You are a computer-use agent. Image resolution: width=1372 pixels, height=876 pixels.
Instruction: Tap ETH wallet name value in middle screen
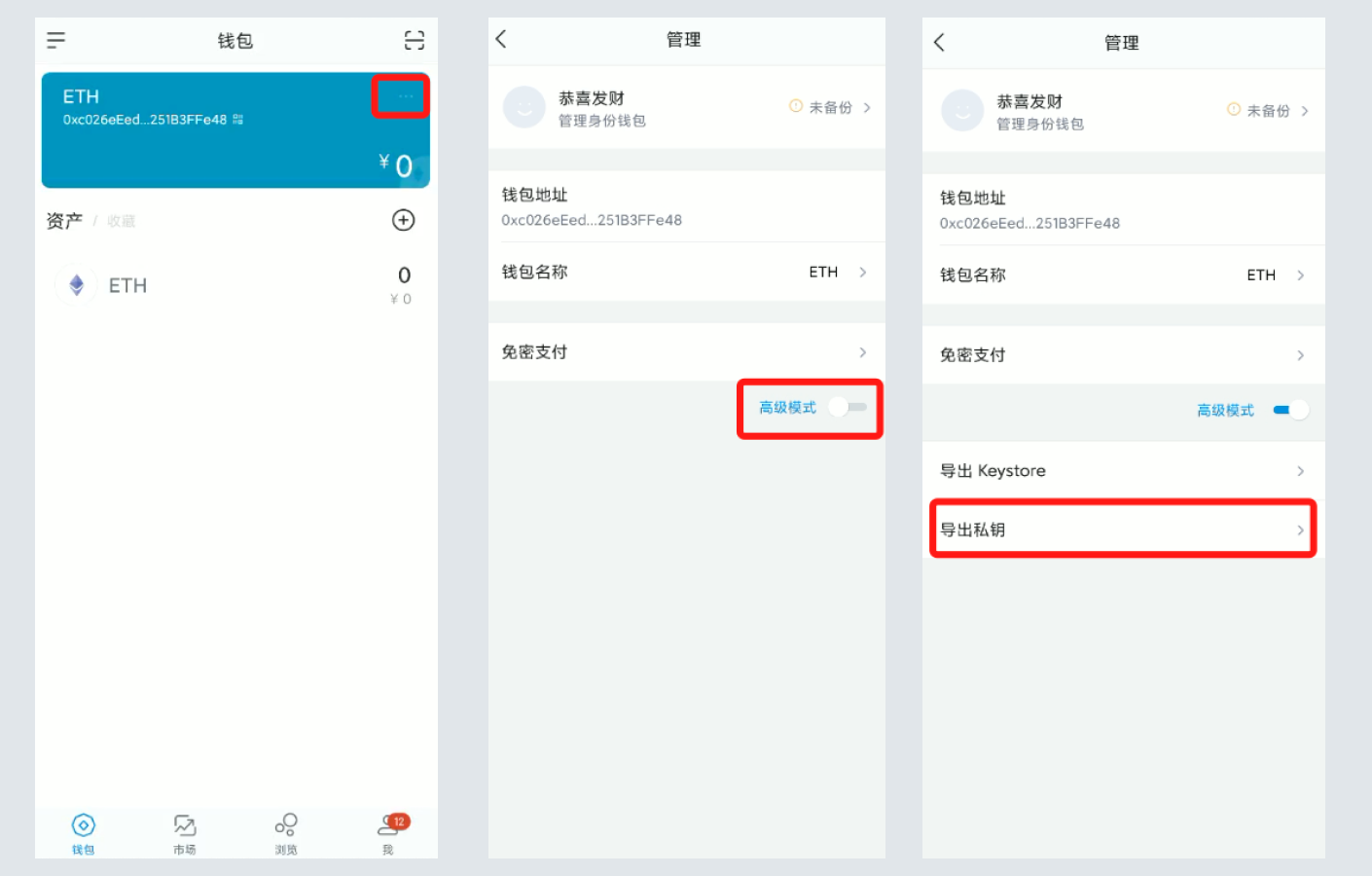pos(823,272)
